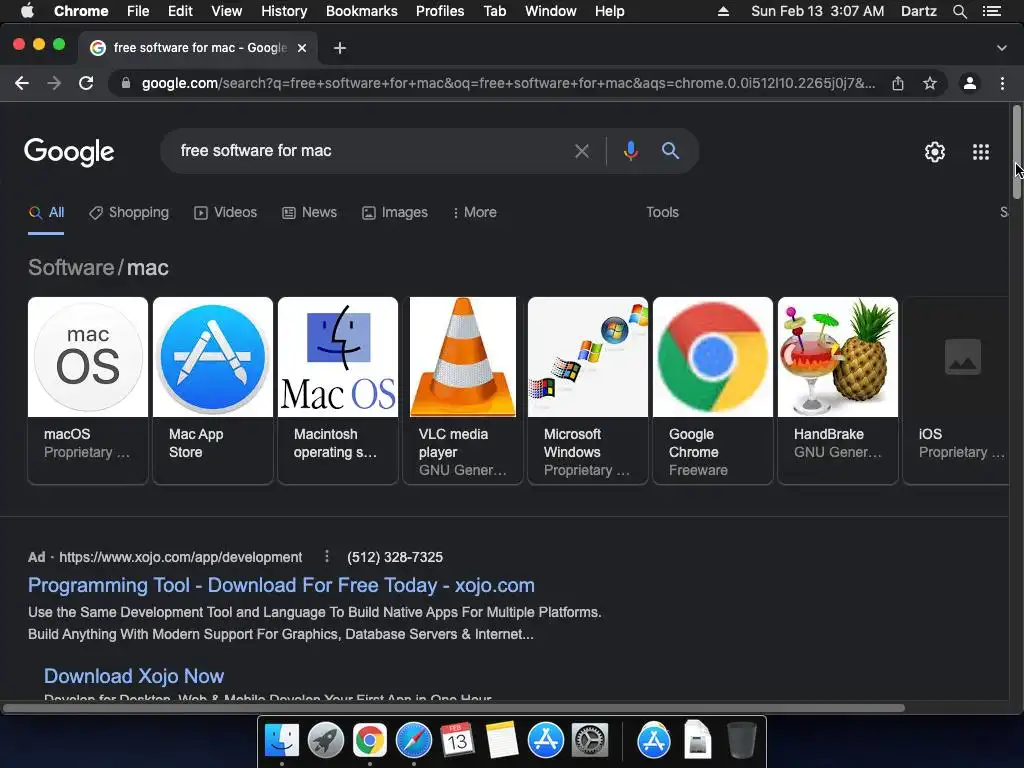
Task: Click the address bar URL
Action: (x=508, y=83)
